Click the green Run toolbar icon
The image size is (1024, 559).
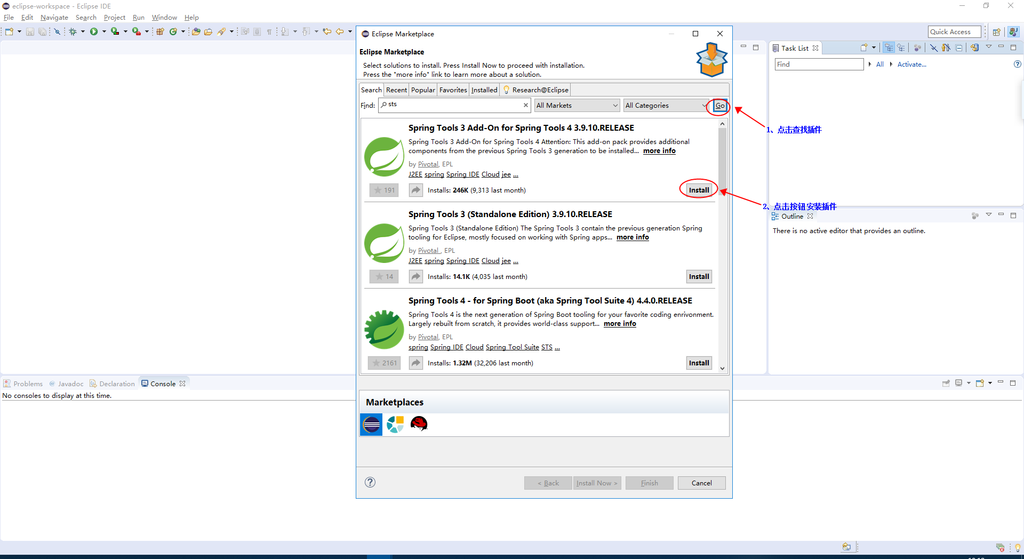(93, 32)
